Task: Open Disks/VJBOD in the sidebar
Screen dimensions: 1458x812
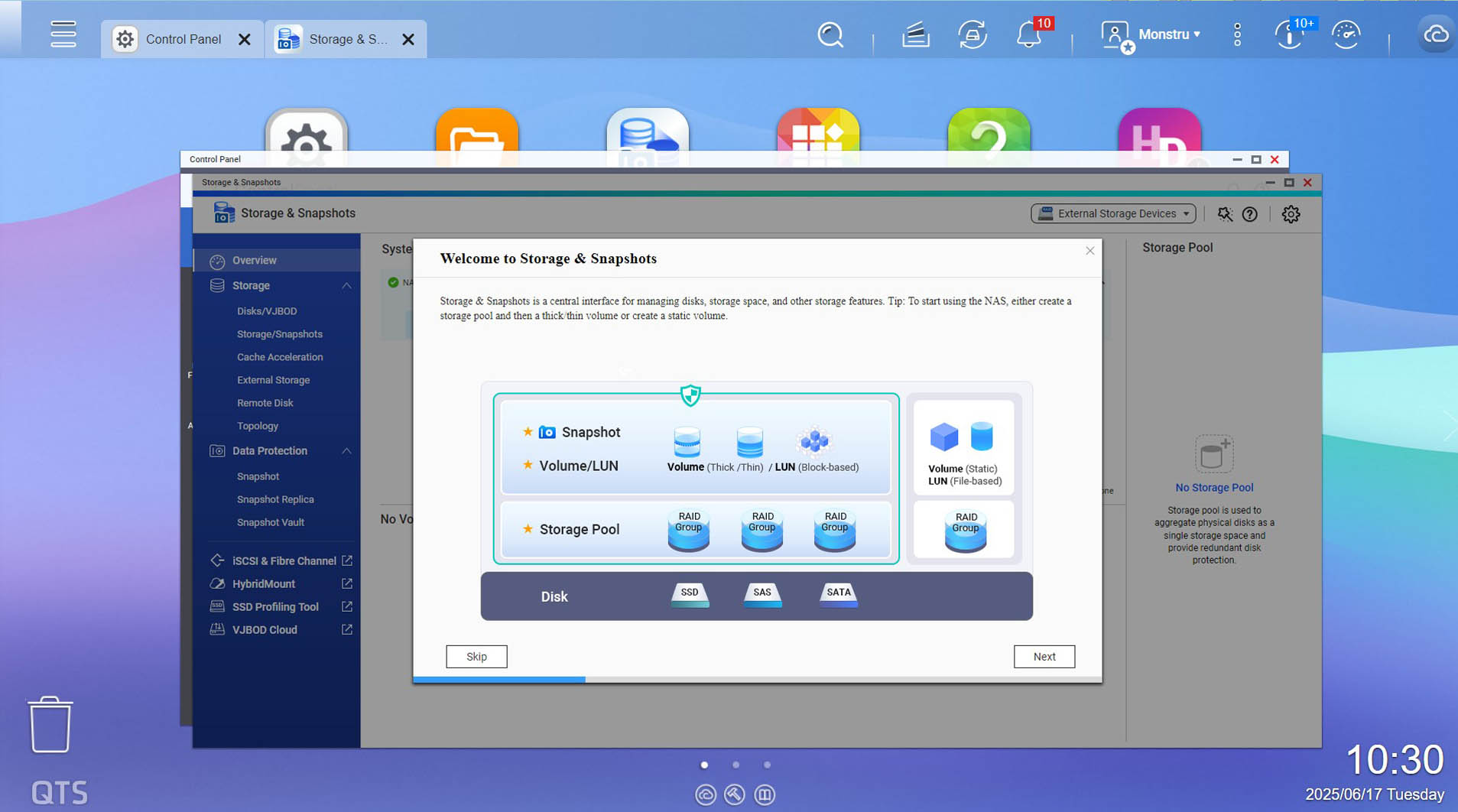Action: [x=267, y=311]
